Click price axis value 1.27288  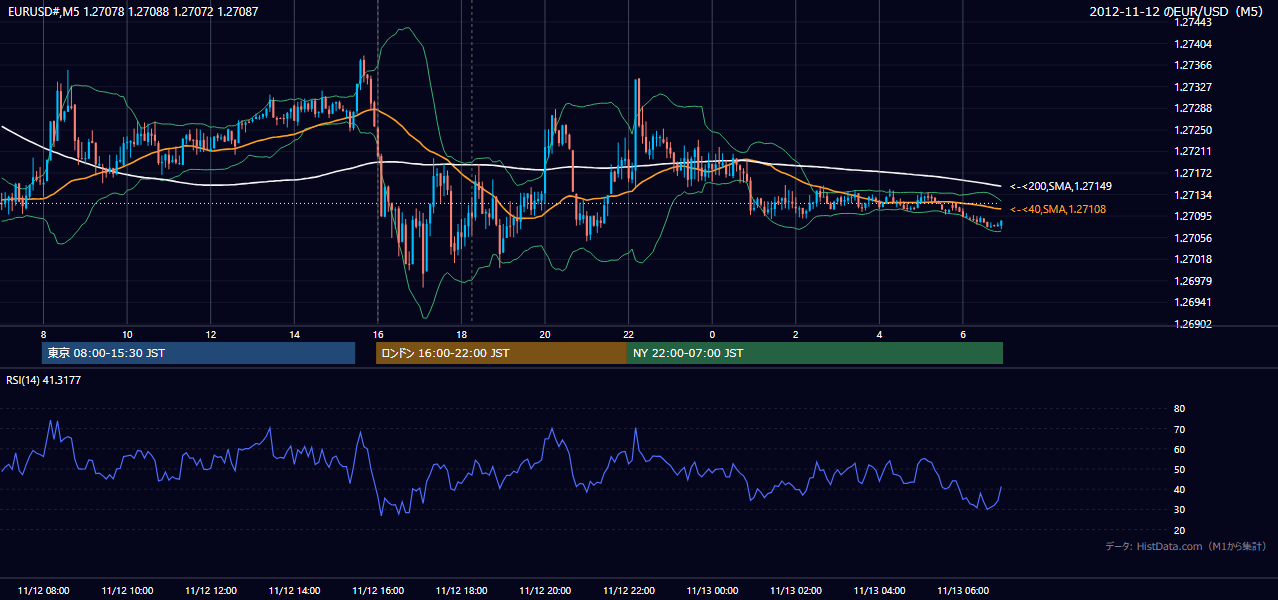pos(1193,108)
